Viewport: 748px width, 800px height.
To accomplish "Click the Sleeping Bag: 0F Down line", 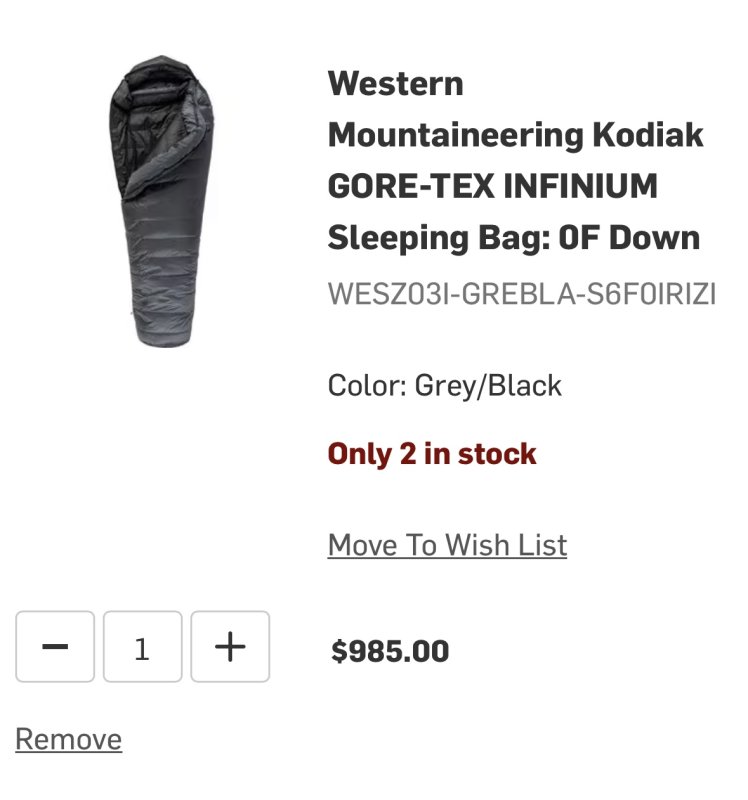I will [x=513, y=238].
